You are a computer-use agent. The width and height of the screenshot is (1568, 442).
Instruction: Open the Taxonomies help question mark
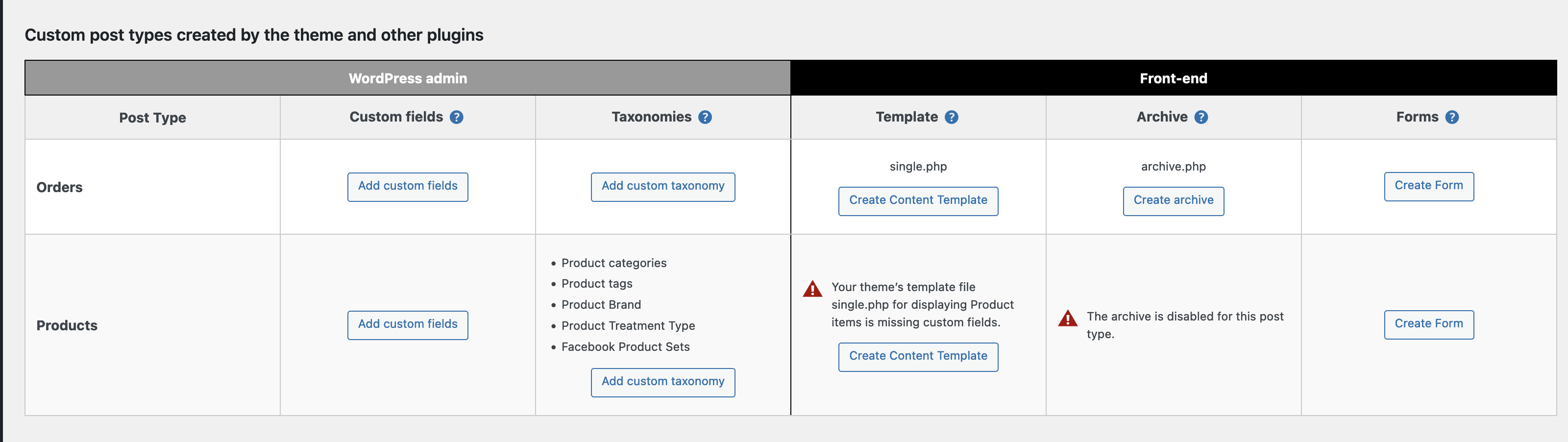(705, 117)
